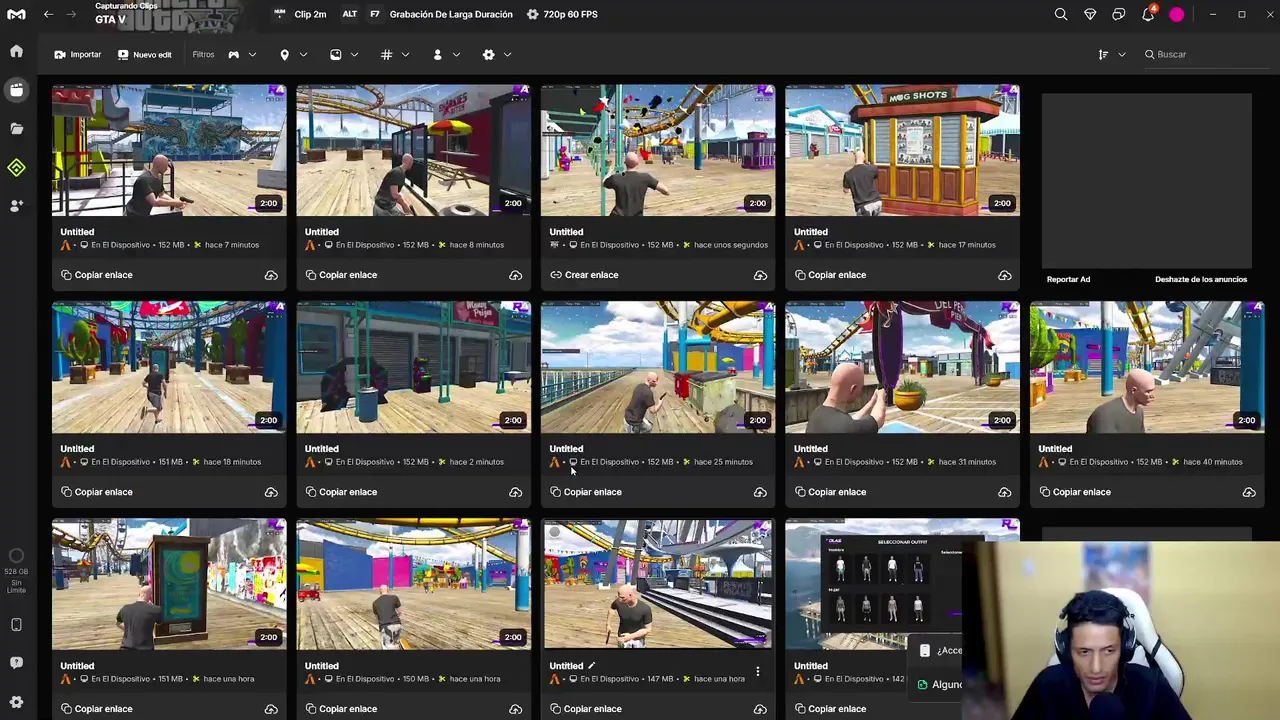Viewport: 1280px width, 720px height.
Task: Click the Nuevo edit button
Action: [x=145, y=54]
